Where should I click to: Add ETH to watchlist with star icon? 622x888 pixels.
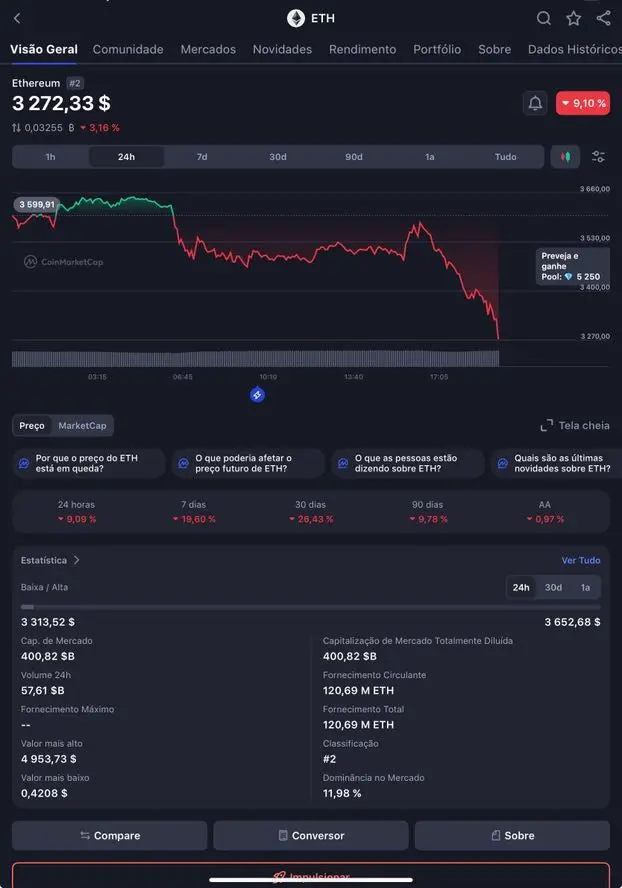(x=574, y=18)
